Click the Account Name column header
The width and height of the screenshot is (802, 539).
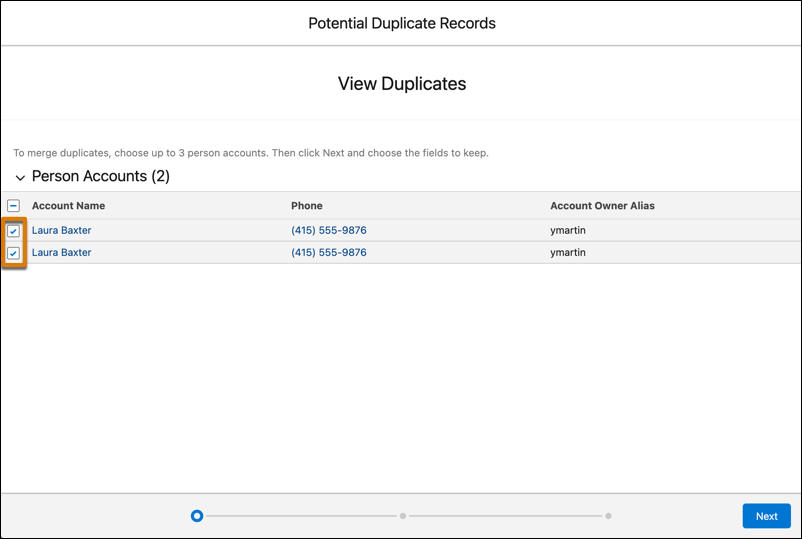point(68,206)
